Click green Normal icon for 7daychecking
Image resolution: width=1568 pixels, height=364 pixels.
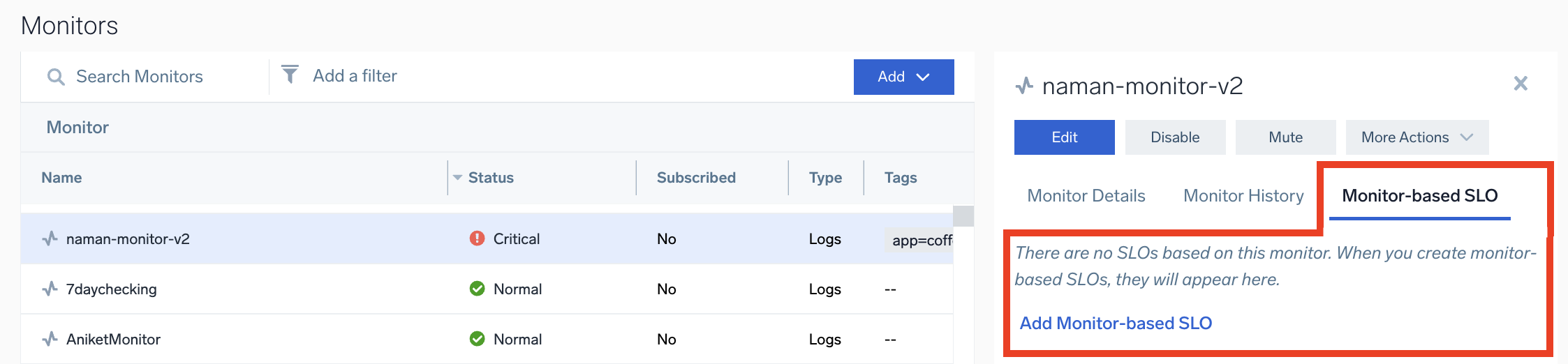(x=477, y=289)
